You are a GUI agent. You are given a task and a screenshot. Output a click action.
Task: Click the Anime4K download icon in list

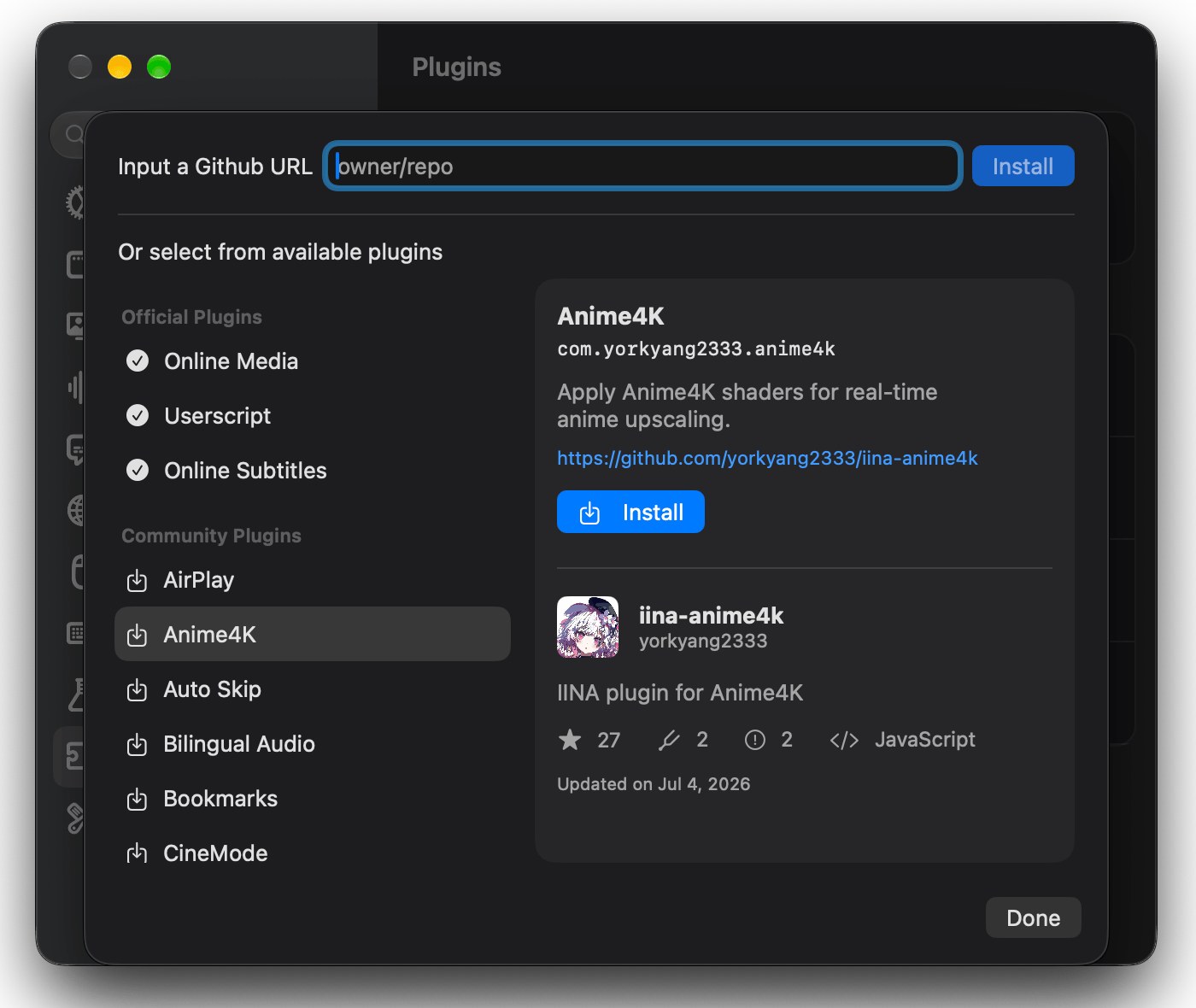click(137, 636)
